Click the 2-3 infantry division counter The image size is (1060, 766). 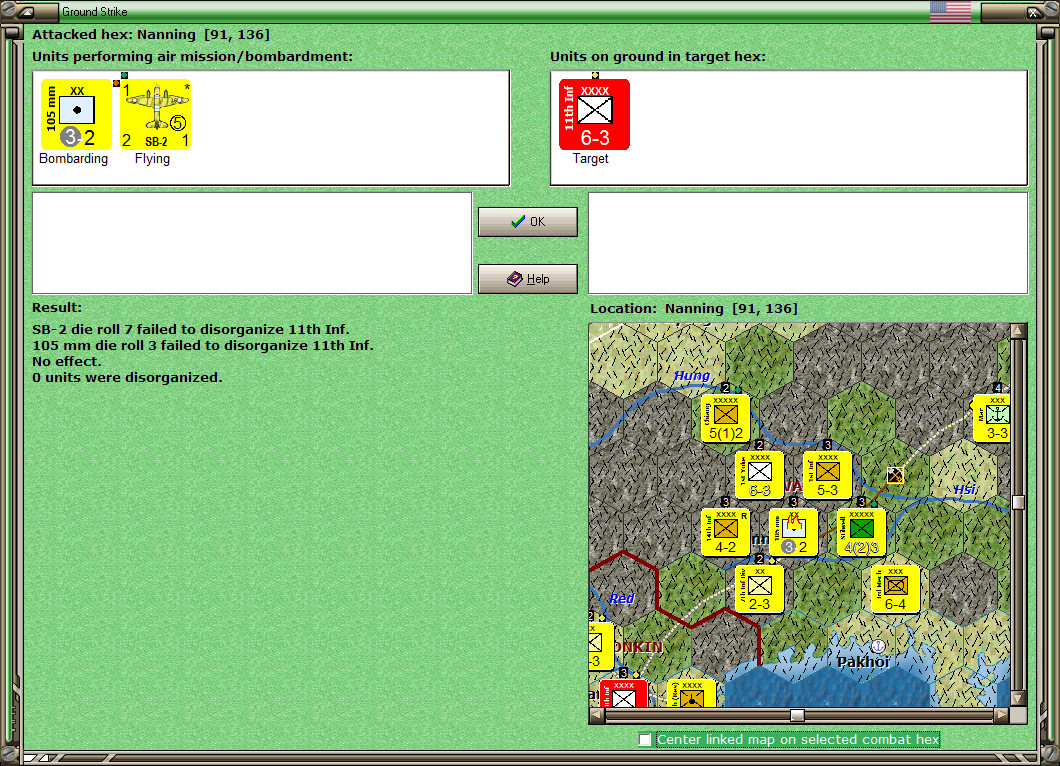pos(759,589)
